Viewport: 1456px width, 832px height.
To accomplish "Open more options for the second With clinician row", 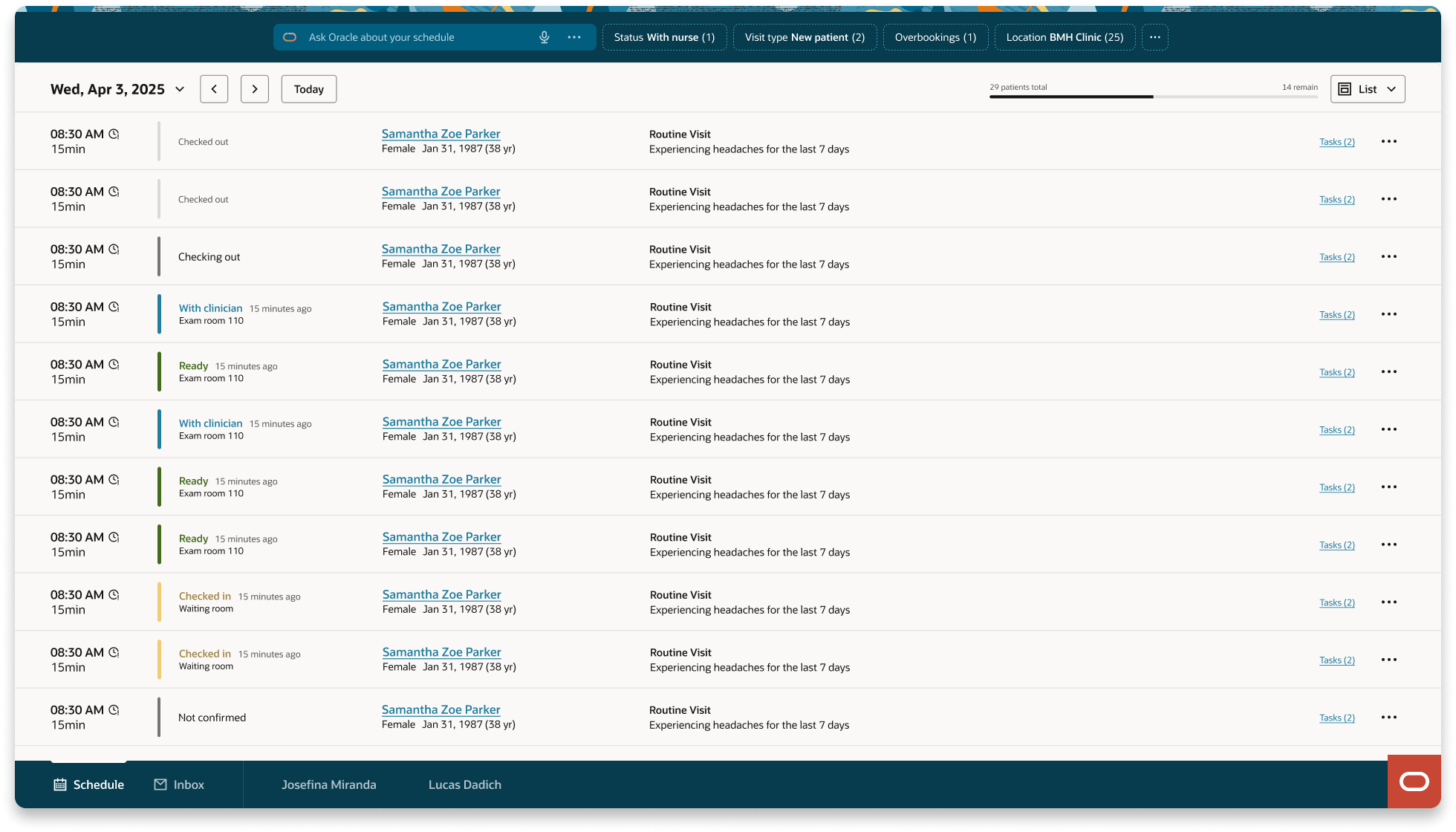I will coord(1389,429).
